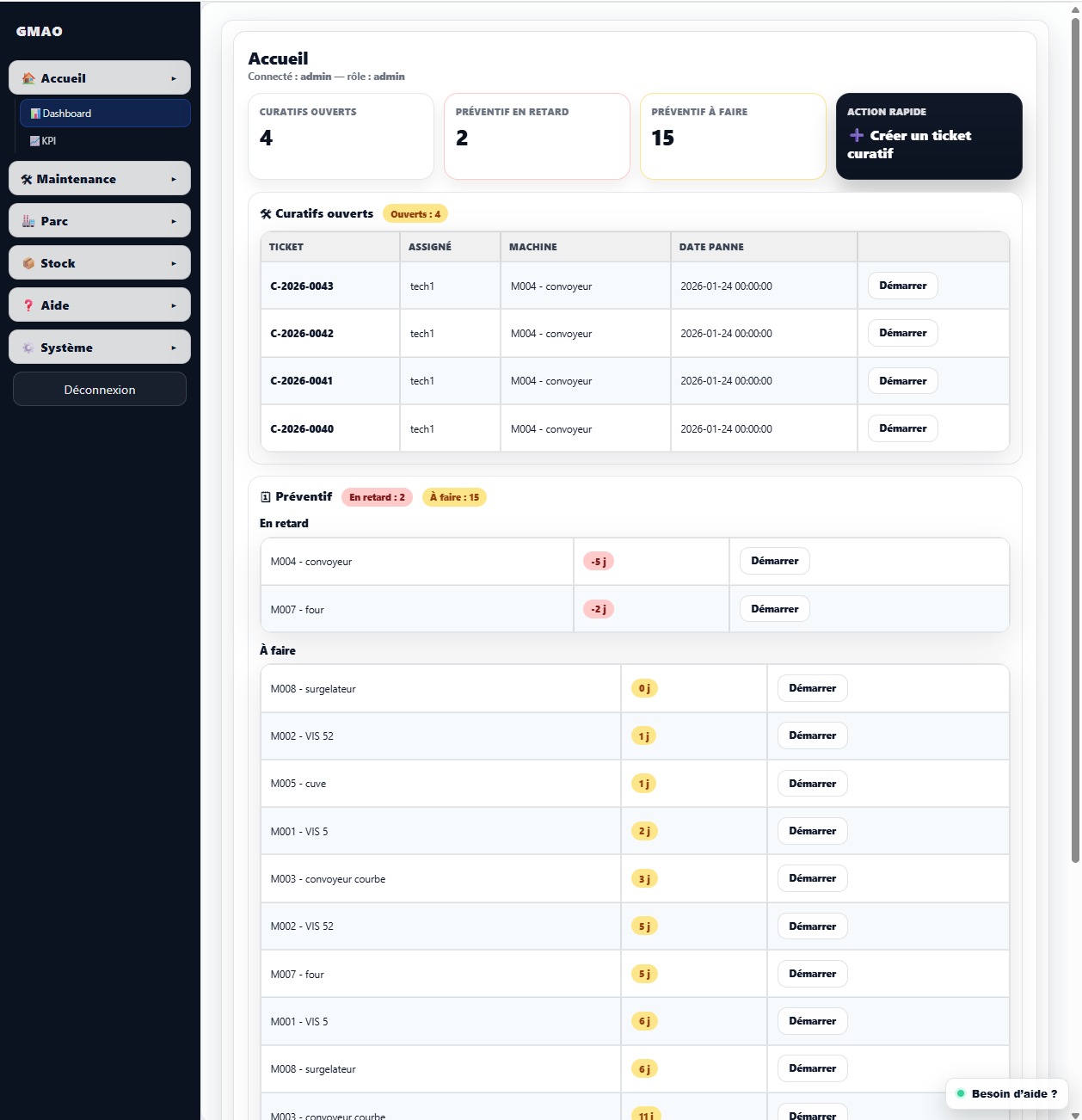Click the Besoin d'aide ? help widget
Image resolution: width=1082 pixels, height=1120 pixels.
[1006, 1093]
